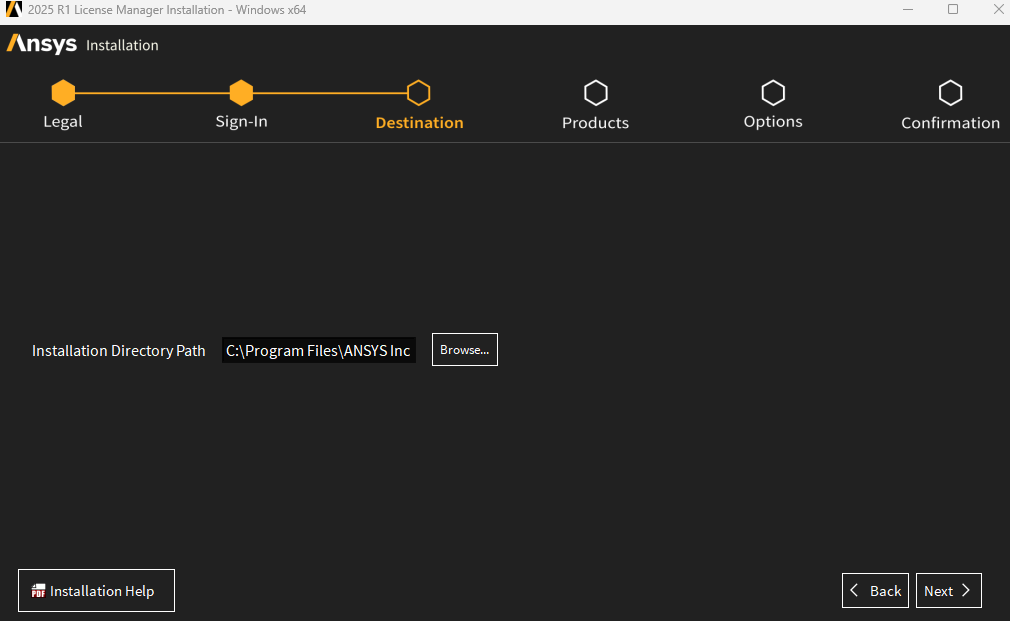Click the window title text

167,10
